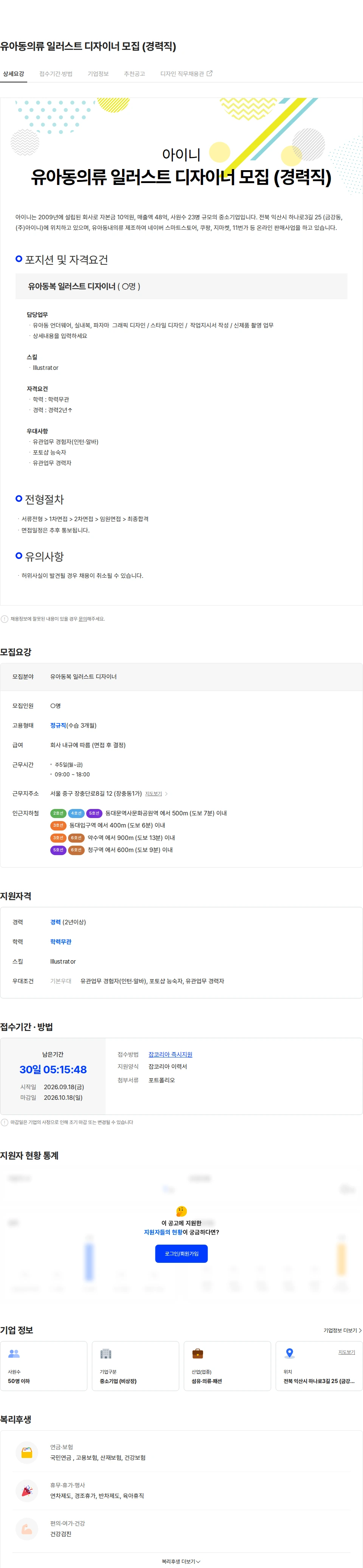Click the 5호선 badge for 청구역
This screenshot has width=363, height=1568.
pyautogui.click(x=59, y=850)
